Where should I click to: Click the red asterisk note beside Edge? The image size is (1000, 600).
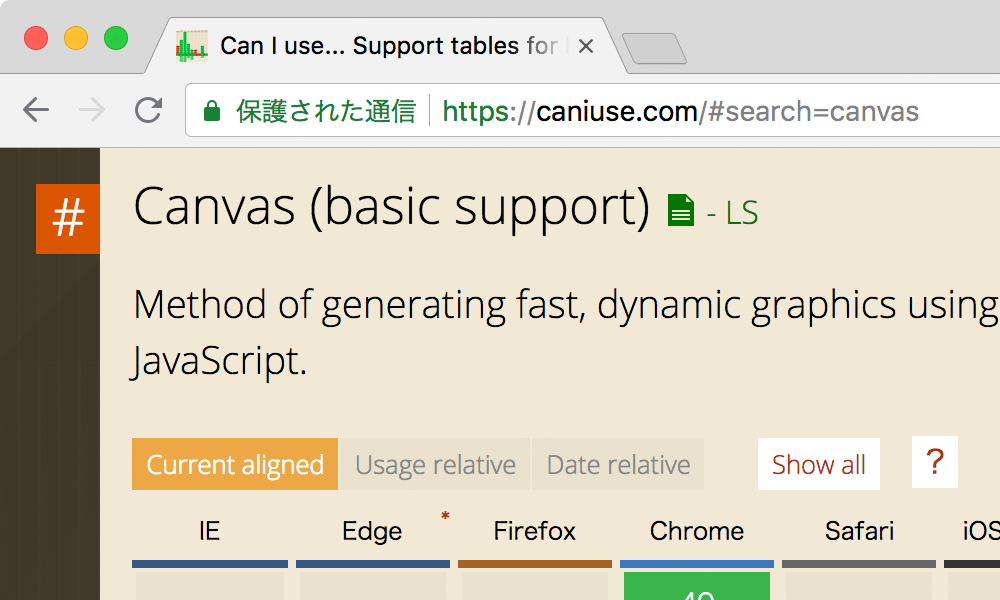(x=445, y=515)
